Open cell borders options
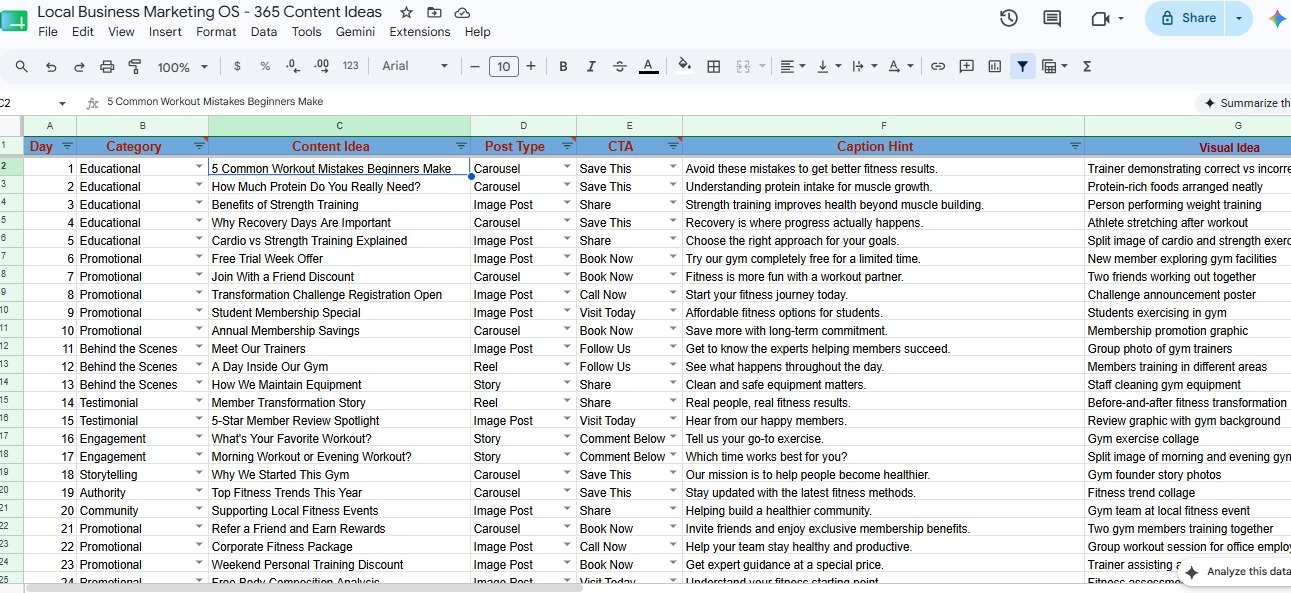 coord(714,67)
